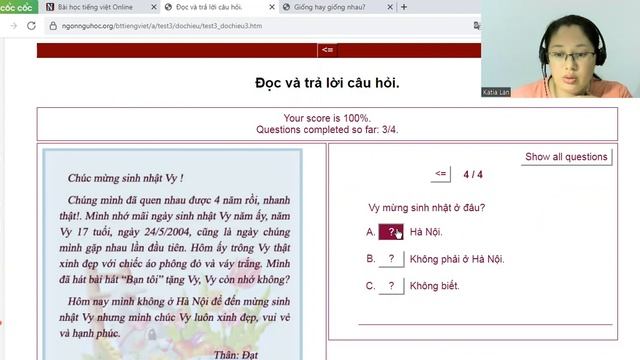This screenshot has height=360, width=640.
Task: Click the translate icon in address bar
Action: click(x=476, y=26)
